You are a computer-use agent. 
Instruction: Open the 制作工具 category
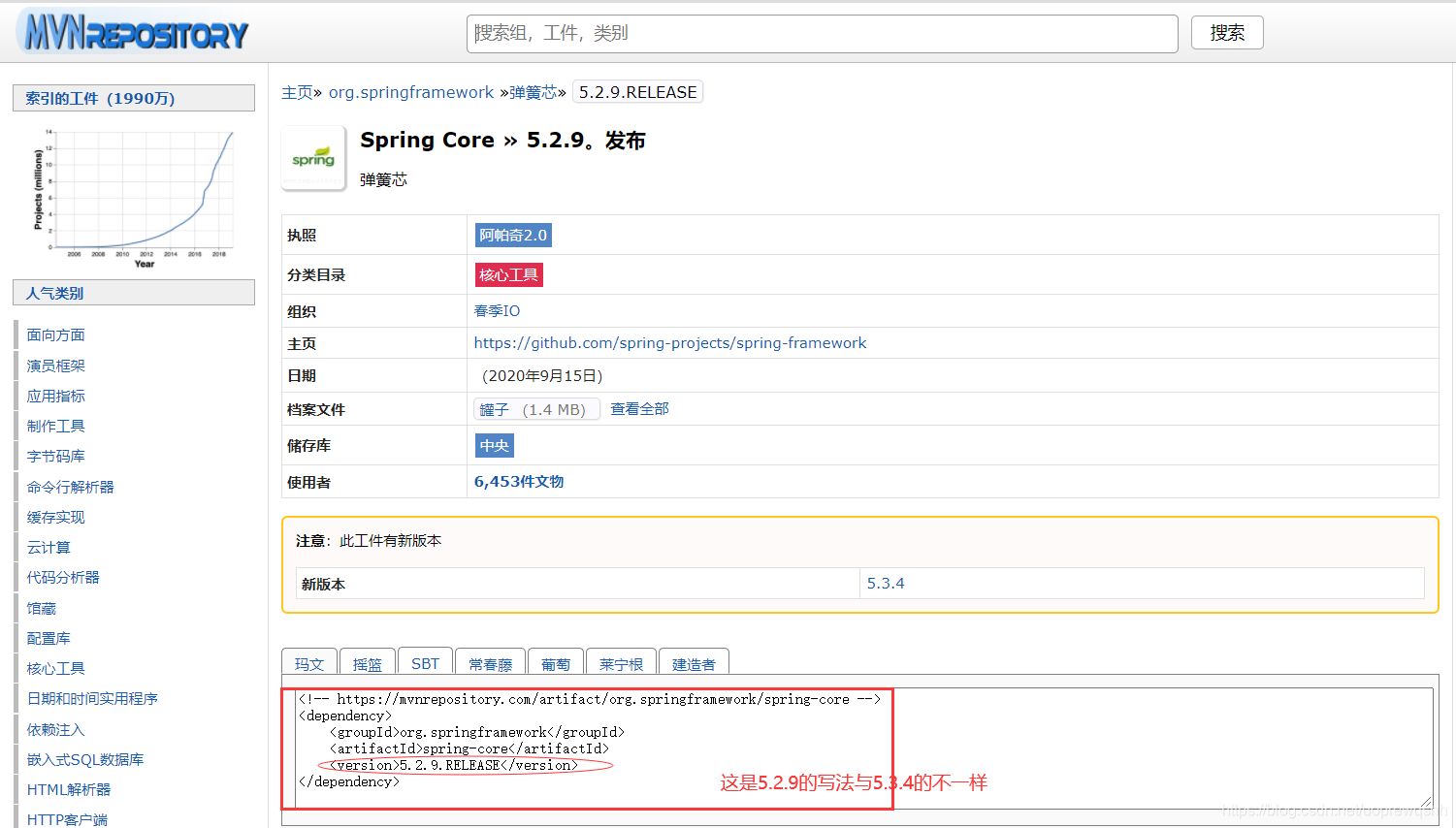point(56,426)
